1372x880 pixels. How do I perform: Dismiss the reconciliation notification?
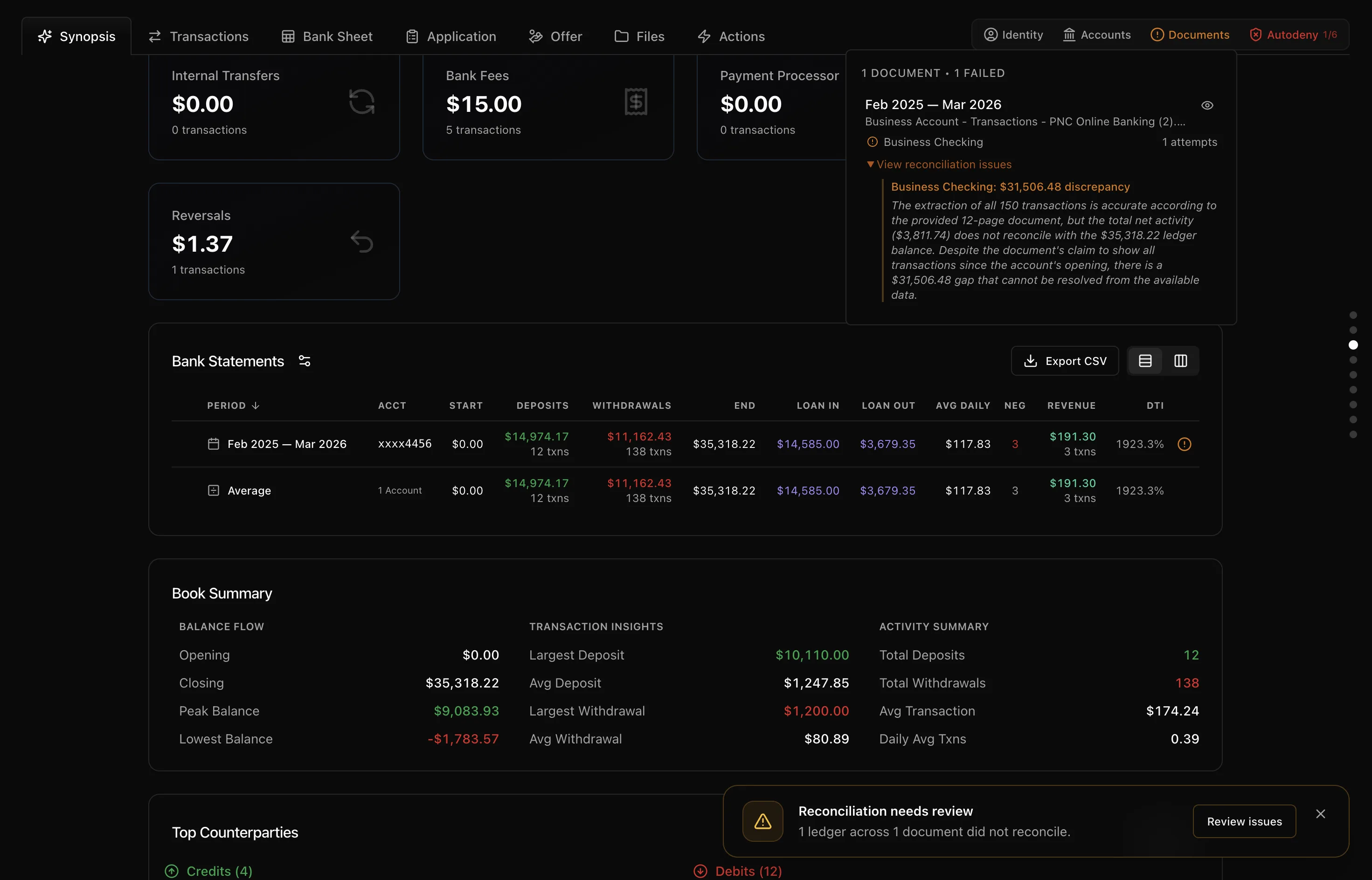pyautogui.click(x=1321, y=814)
